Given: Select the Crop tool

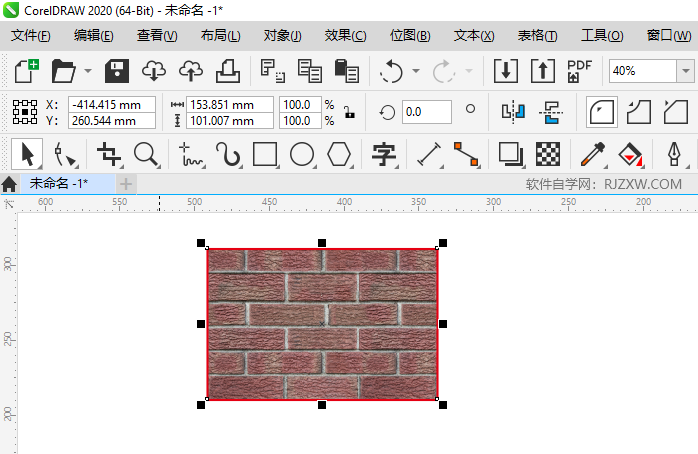Looking at the screenshot, I should (x=109, y=154).
